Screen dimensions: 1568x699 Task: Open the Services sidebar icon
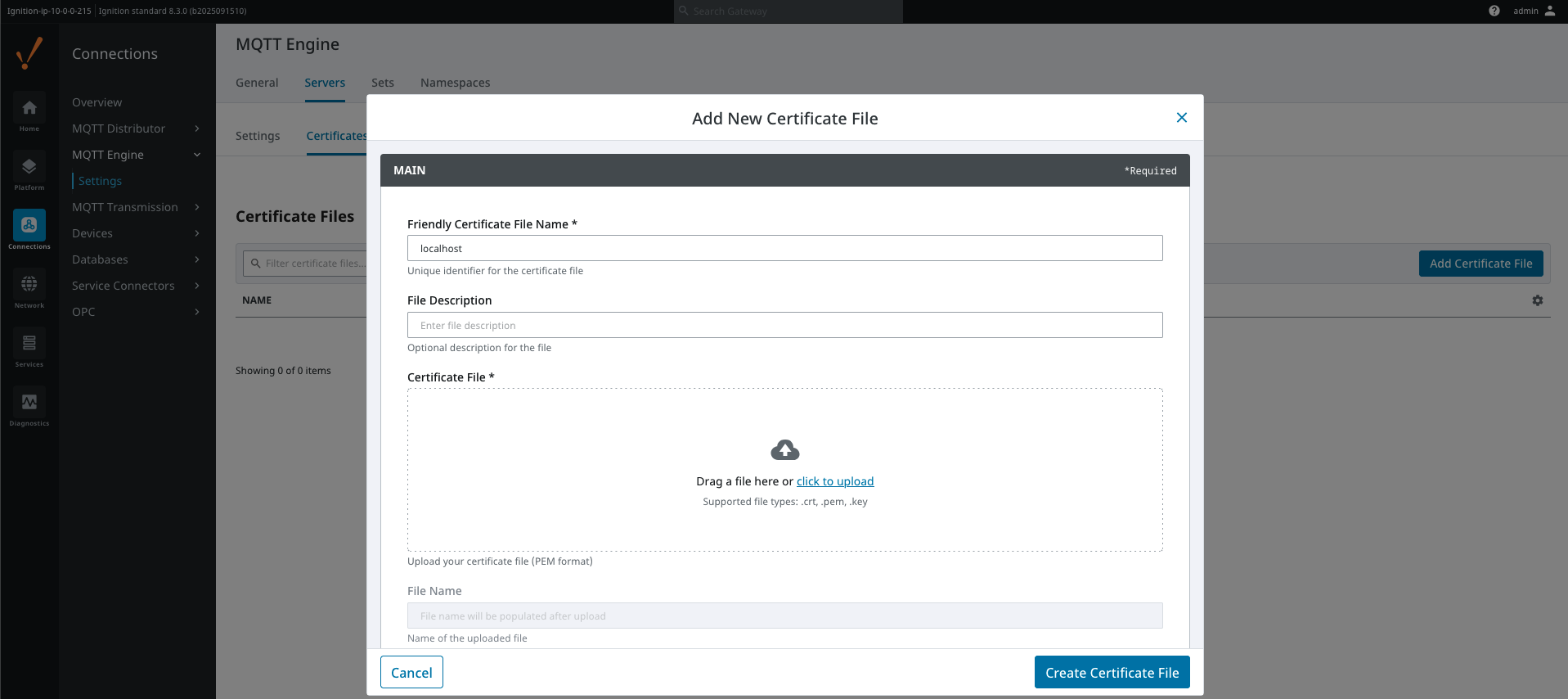(29, 344)
